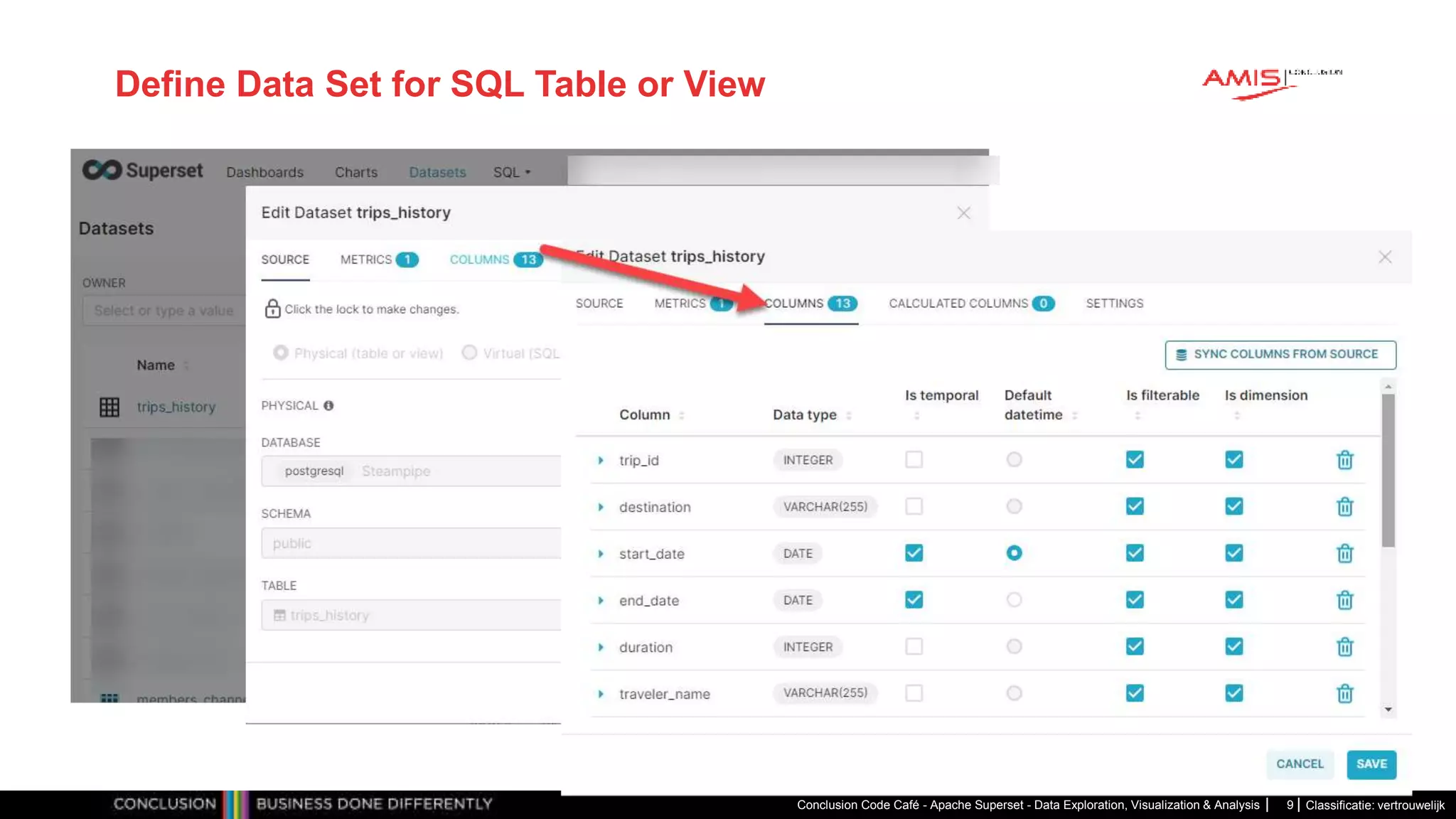1456x819 pixels.
Task: Click the Save button
Action: [1371, 764]
